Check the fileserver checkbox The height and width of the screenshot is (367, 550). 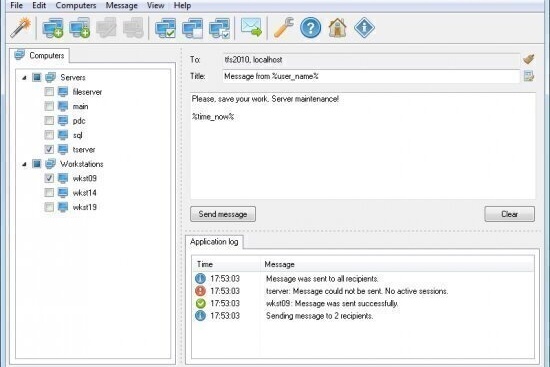point(49,92)
